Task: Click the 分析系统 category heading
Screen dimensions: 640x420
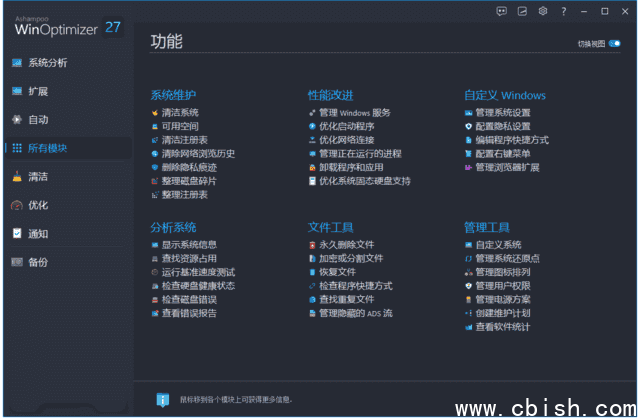Action: pos(173,227)
